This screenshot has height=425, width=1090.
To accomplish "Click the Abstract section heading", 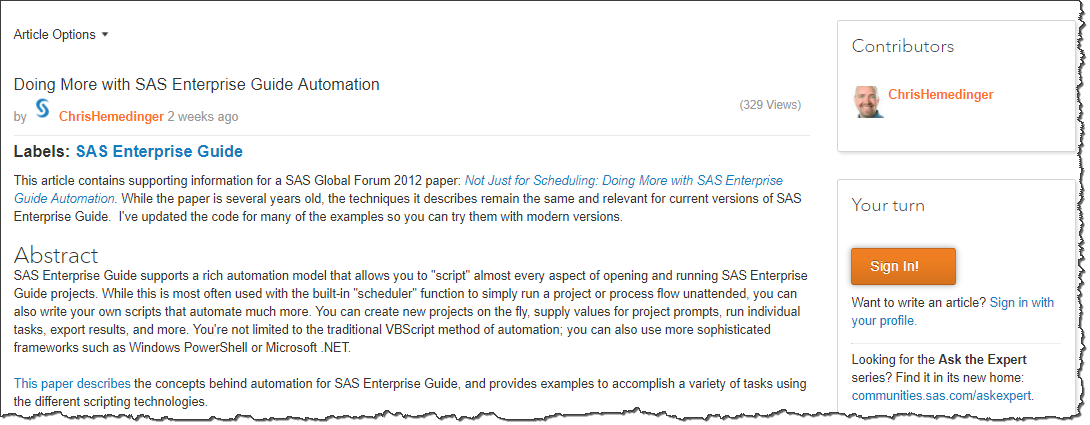I will (56, 255).
